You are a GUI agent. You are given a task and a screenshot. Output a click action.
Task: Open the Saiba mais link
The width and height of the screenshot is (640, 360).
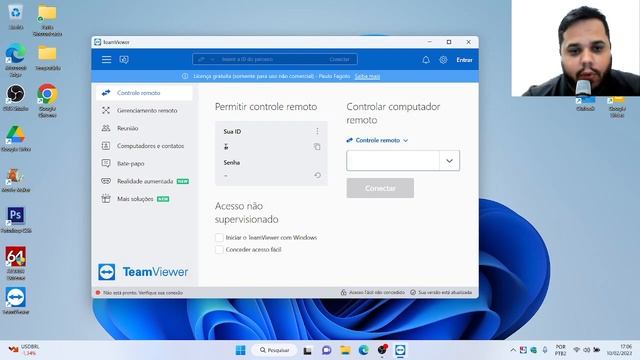367,76
